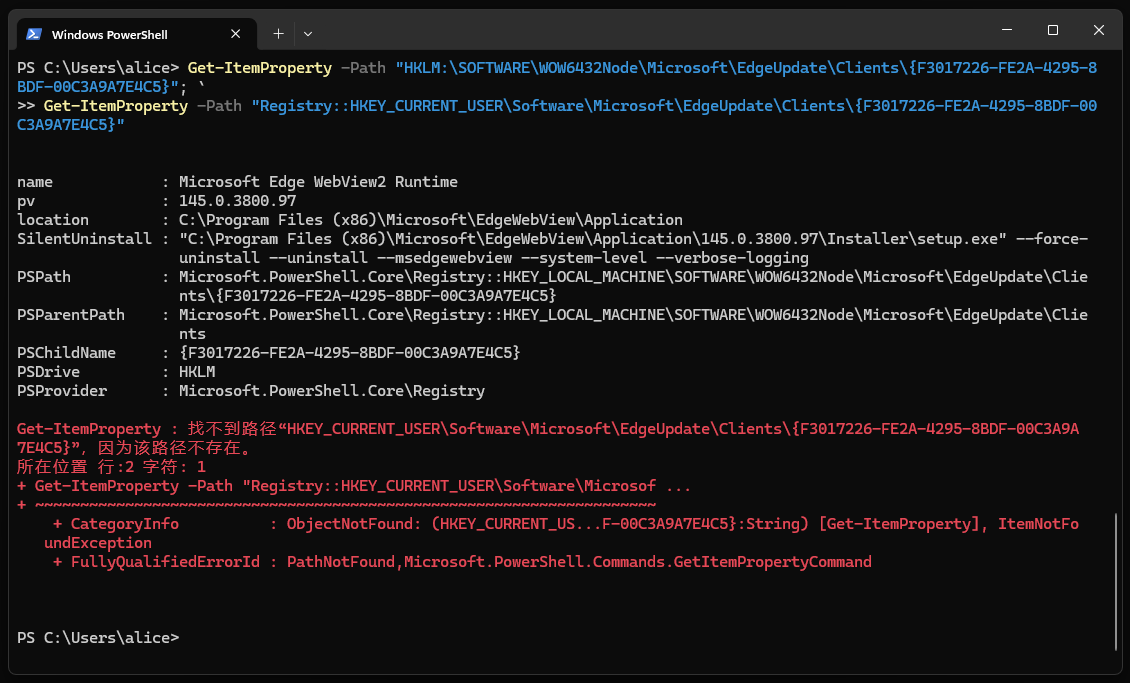Image resolution: width=1130 pixels, height=683 pixels.
Task: Click the PSProvider value 'Microsoft.PowerShell.Core\Registry'
Action: click(x=332, y=390)
